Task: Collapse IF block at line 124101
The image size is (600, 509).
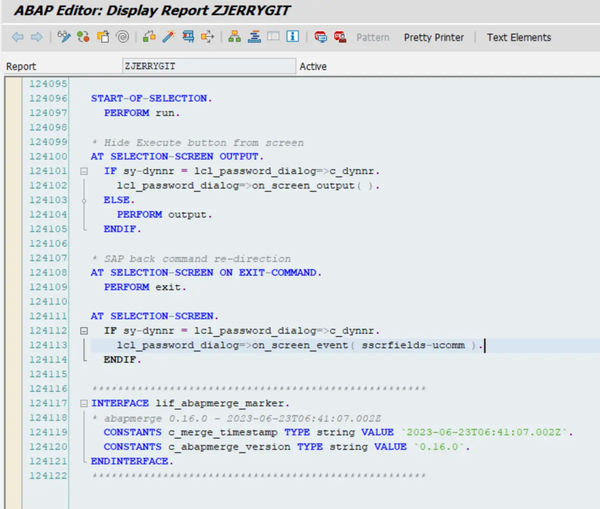Action: (x=84, y=171)
